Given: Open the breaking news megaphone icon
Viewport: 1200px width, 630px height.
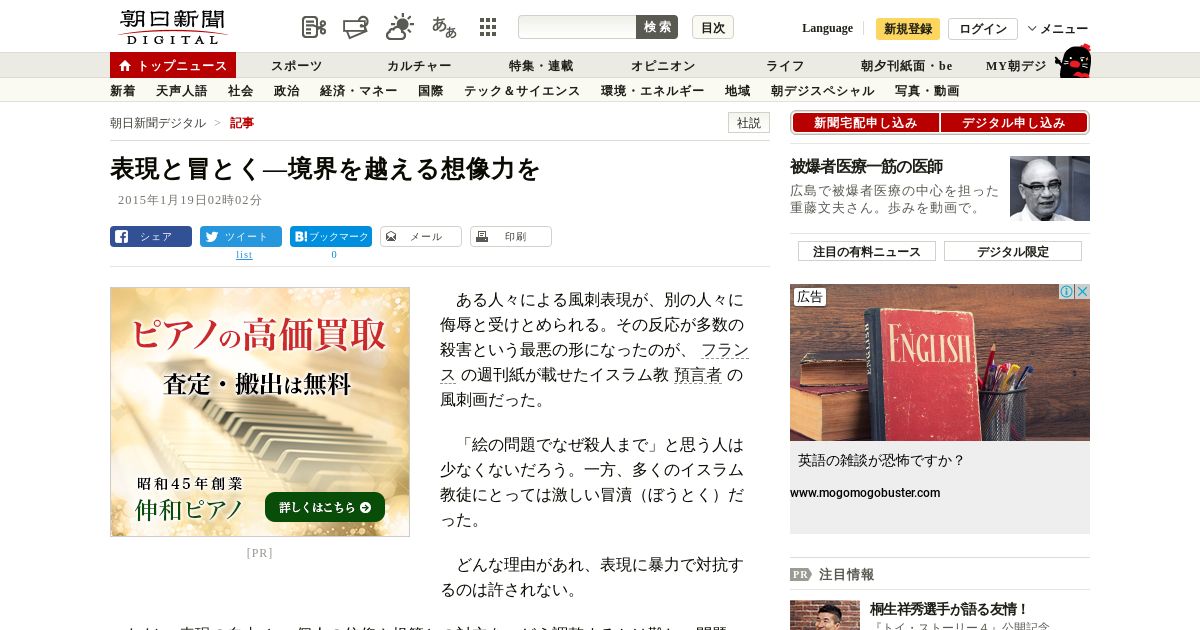Looking at the screenshot, I should (x=356, y=27).
